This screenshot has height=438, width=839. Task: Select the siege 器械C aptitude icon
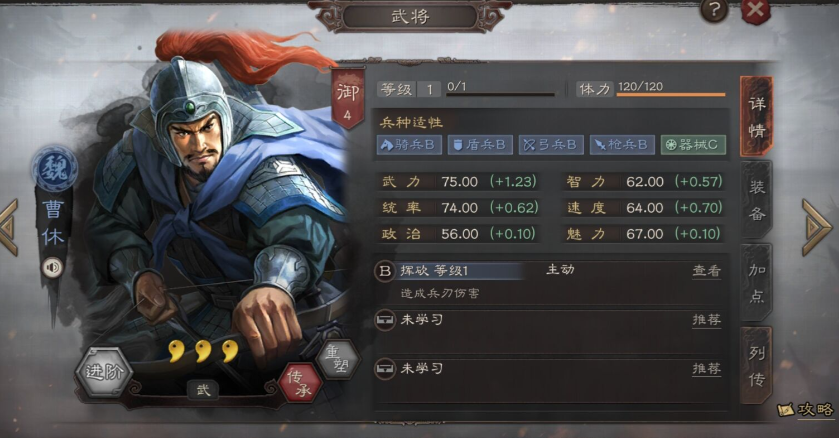693,145
